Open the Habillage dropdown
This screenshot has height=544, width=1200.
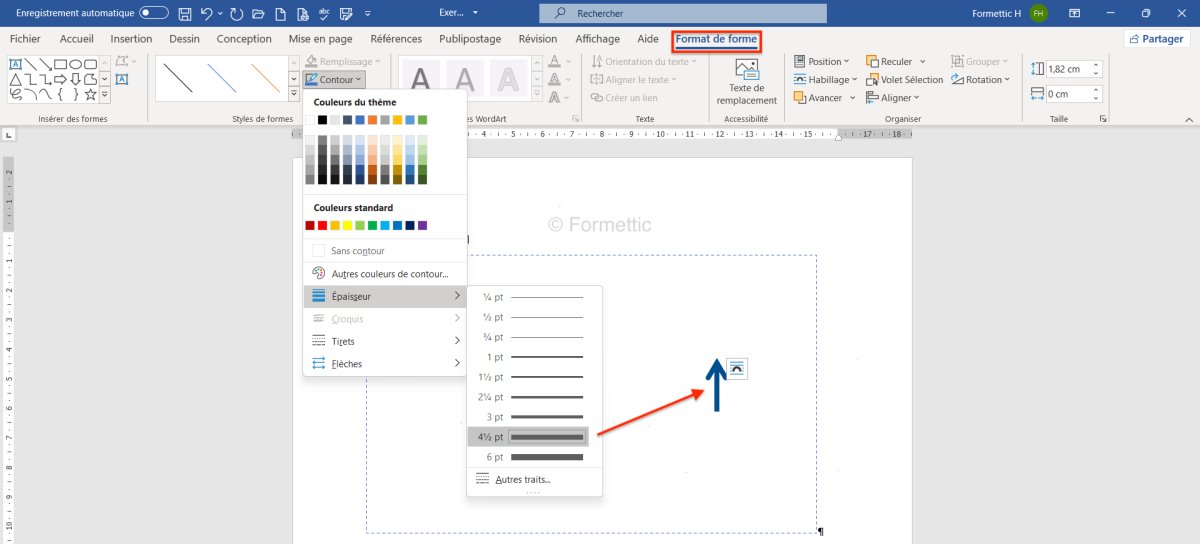coord(828,80)
